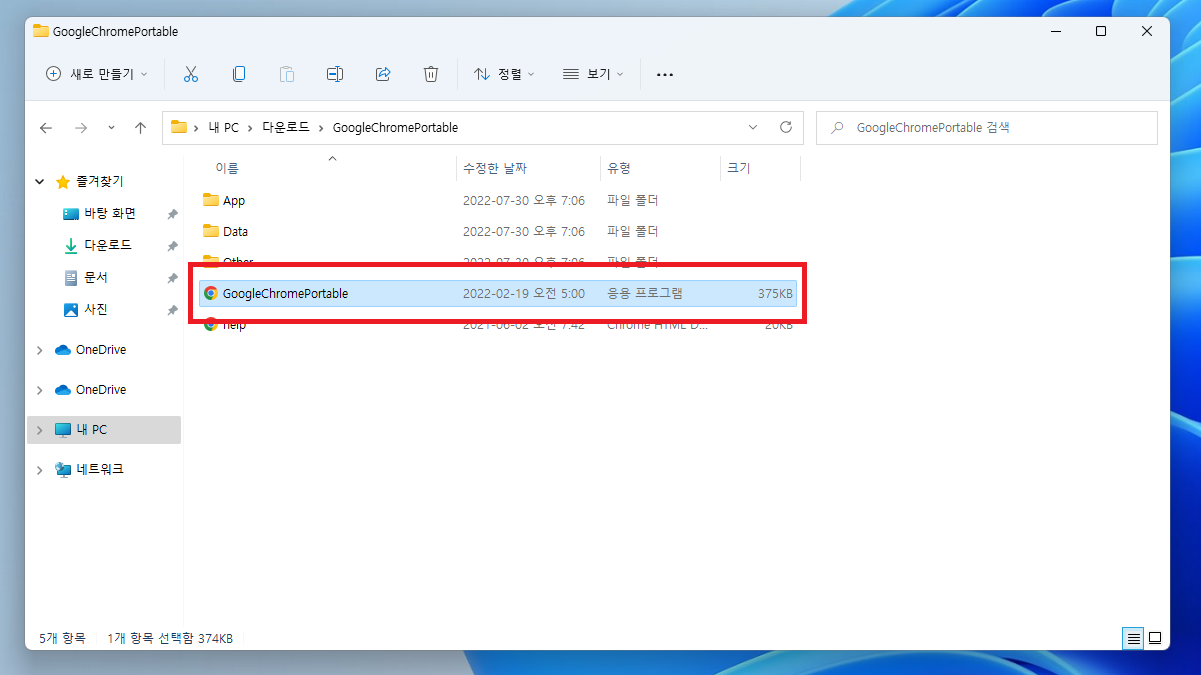Expand the address bar history dropdown

point(753,128)
